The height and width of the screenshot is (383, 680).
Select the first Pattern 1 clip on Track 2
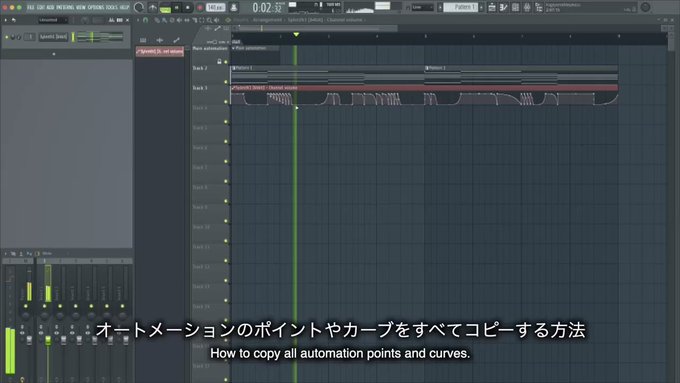click(x=327, y=74)
